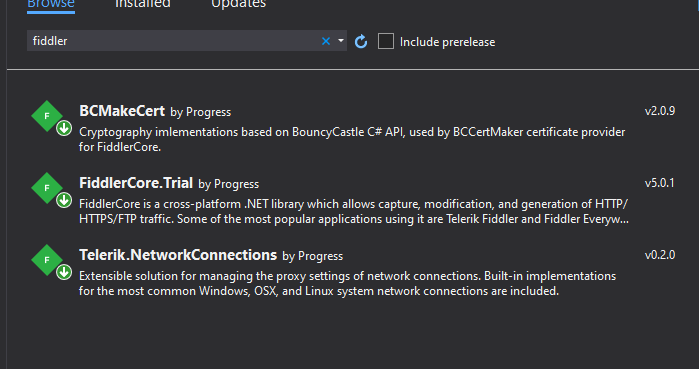Select the FiddlerCore.Trial package title

(x=136, y=183)
